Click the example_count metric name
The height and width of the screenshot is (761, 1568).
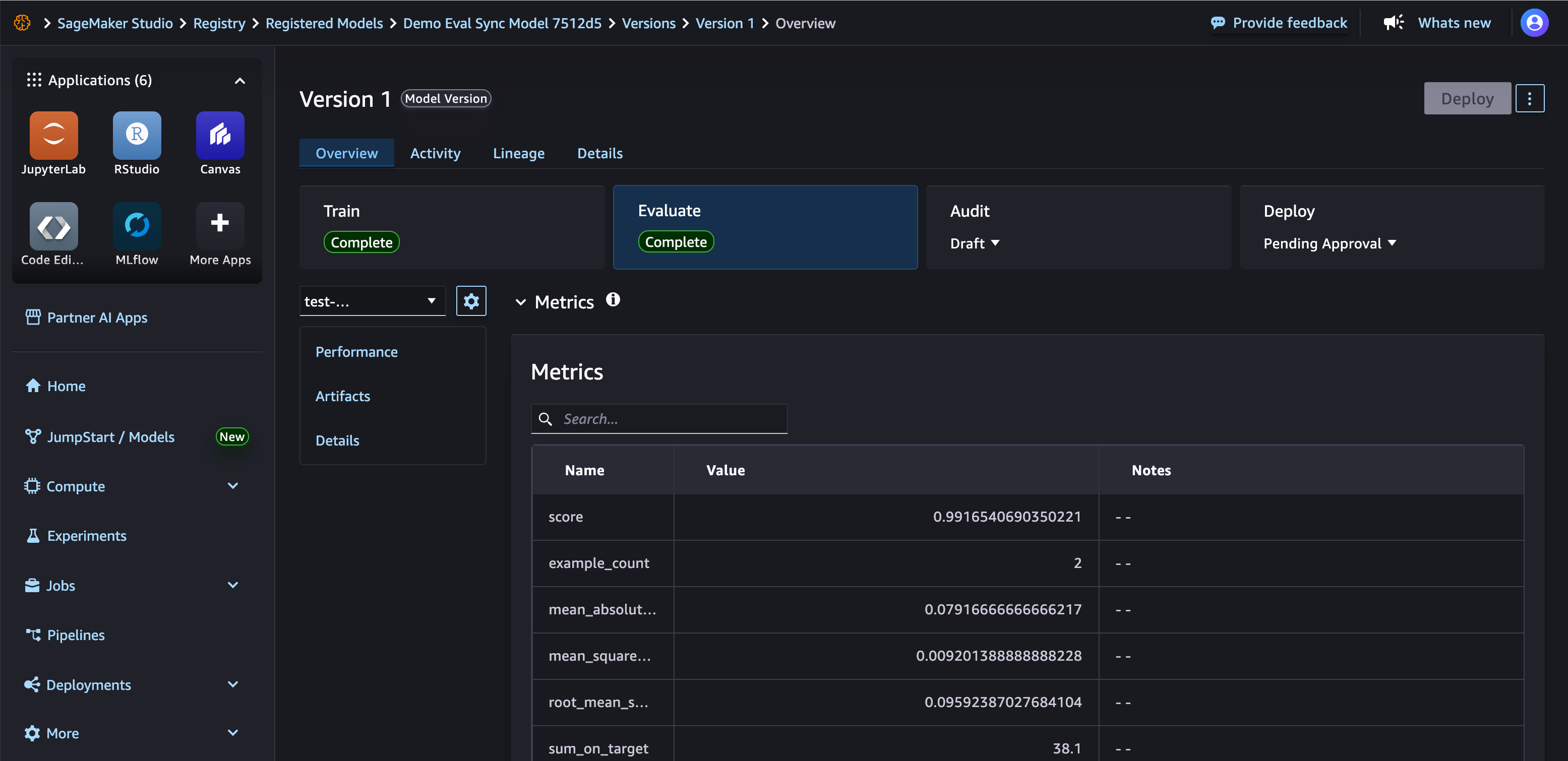tap(599, 563)
